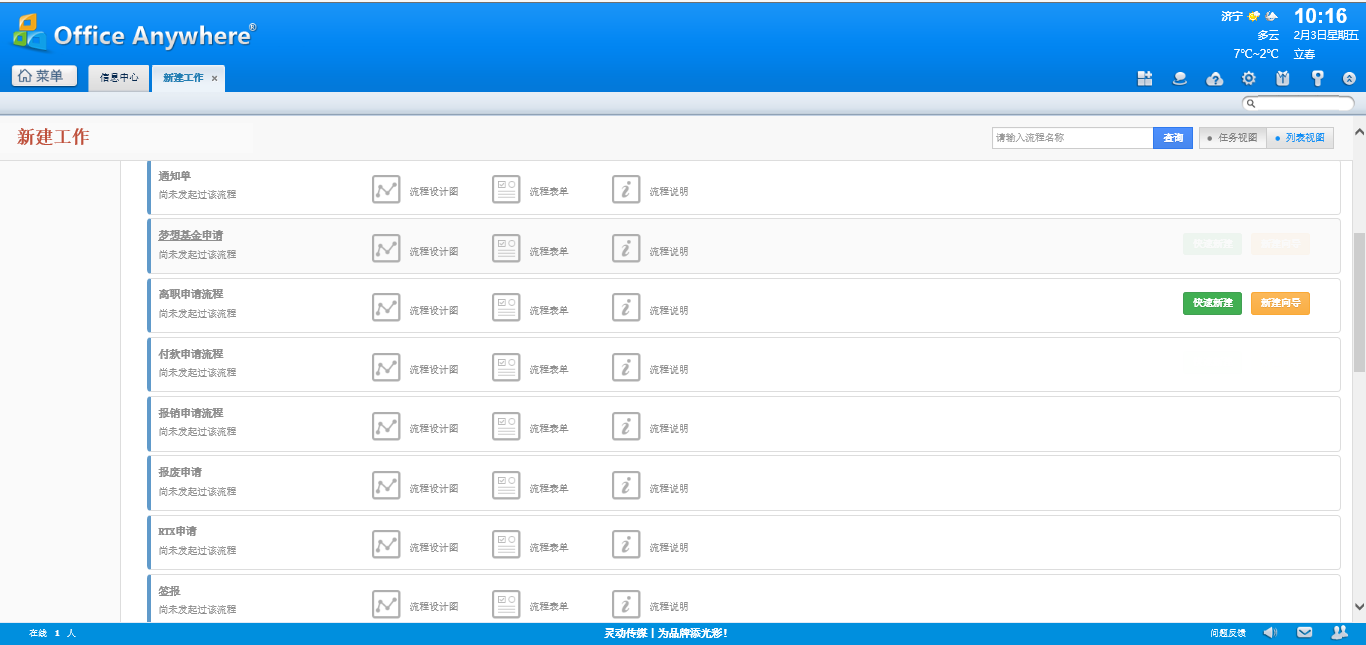The width and height of the screenshot is (1366, 645).
Task: Close the 新建工作 tab
Action: [x=214, y=78]
